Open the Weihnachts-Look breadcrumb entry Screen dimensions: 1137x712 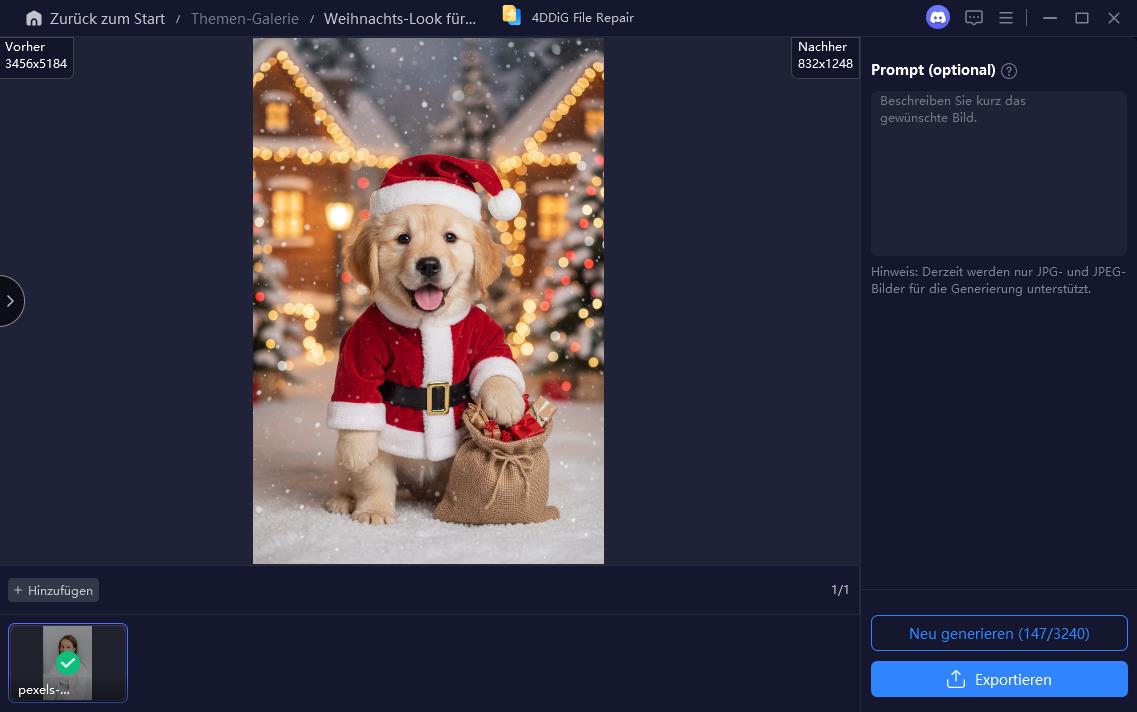pyautogui.click(x=400, y=18)
